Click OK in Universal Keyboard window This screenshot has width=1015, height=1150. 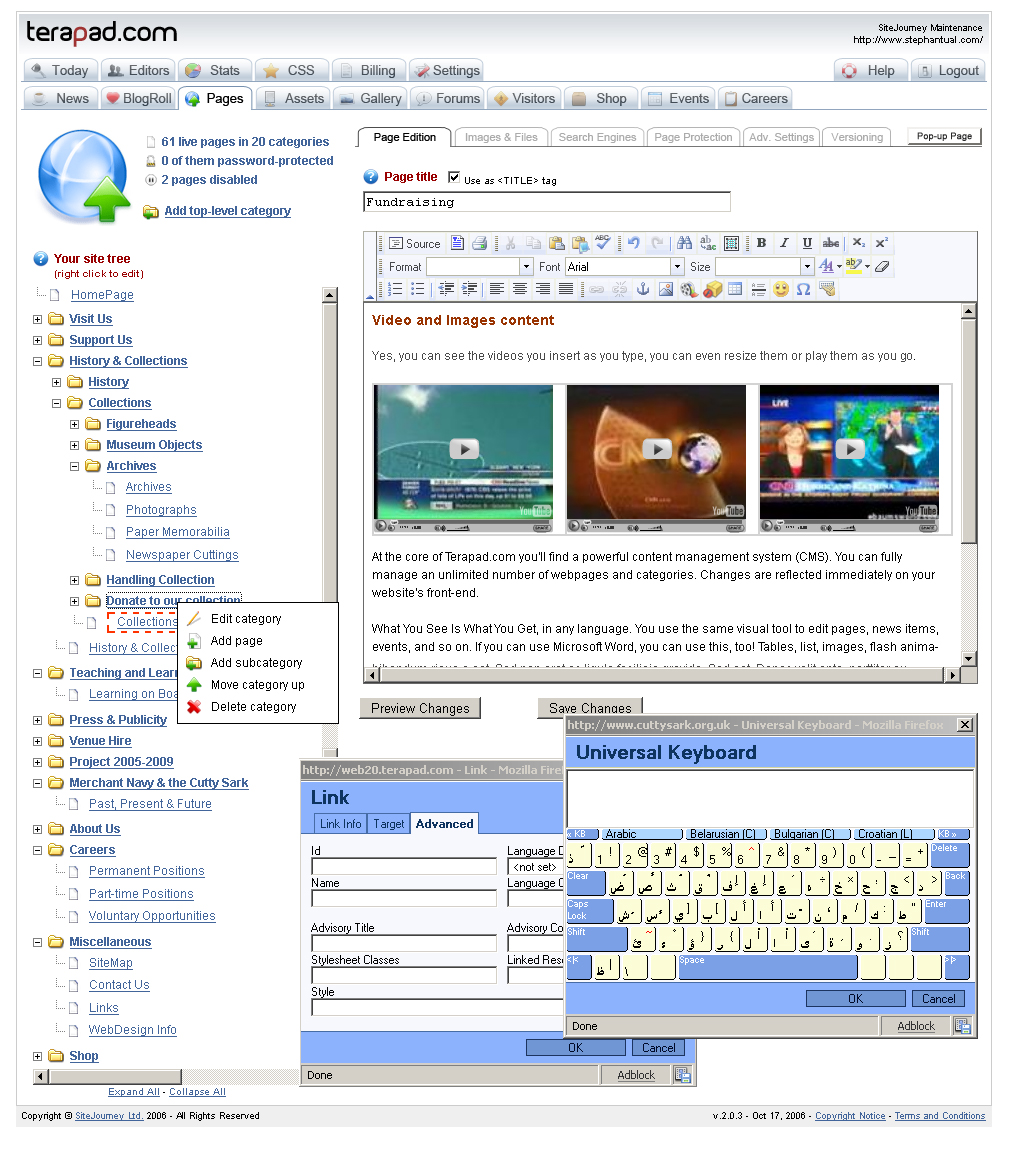[855, 999]
